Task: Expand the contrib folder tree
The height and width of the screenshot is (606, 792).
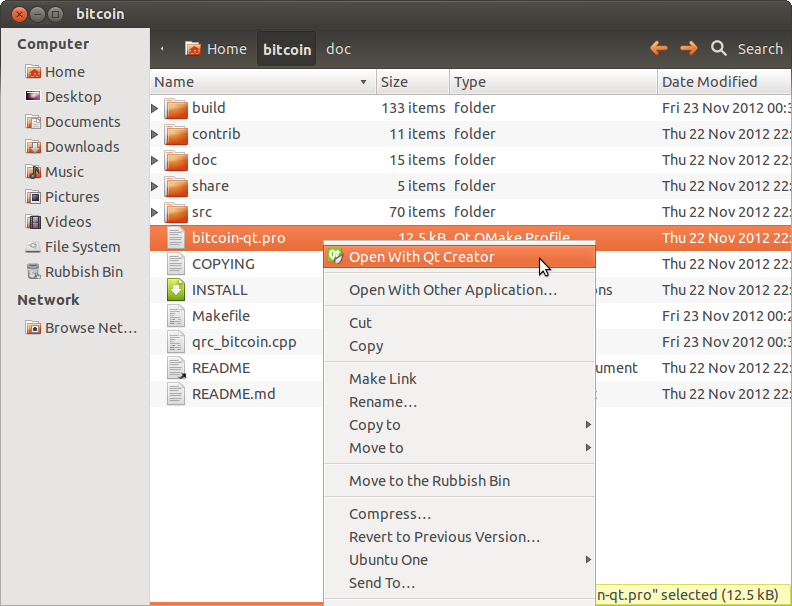Action: point(155,134)
